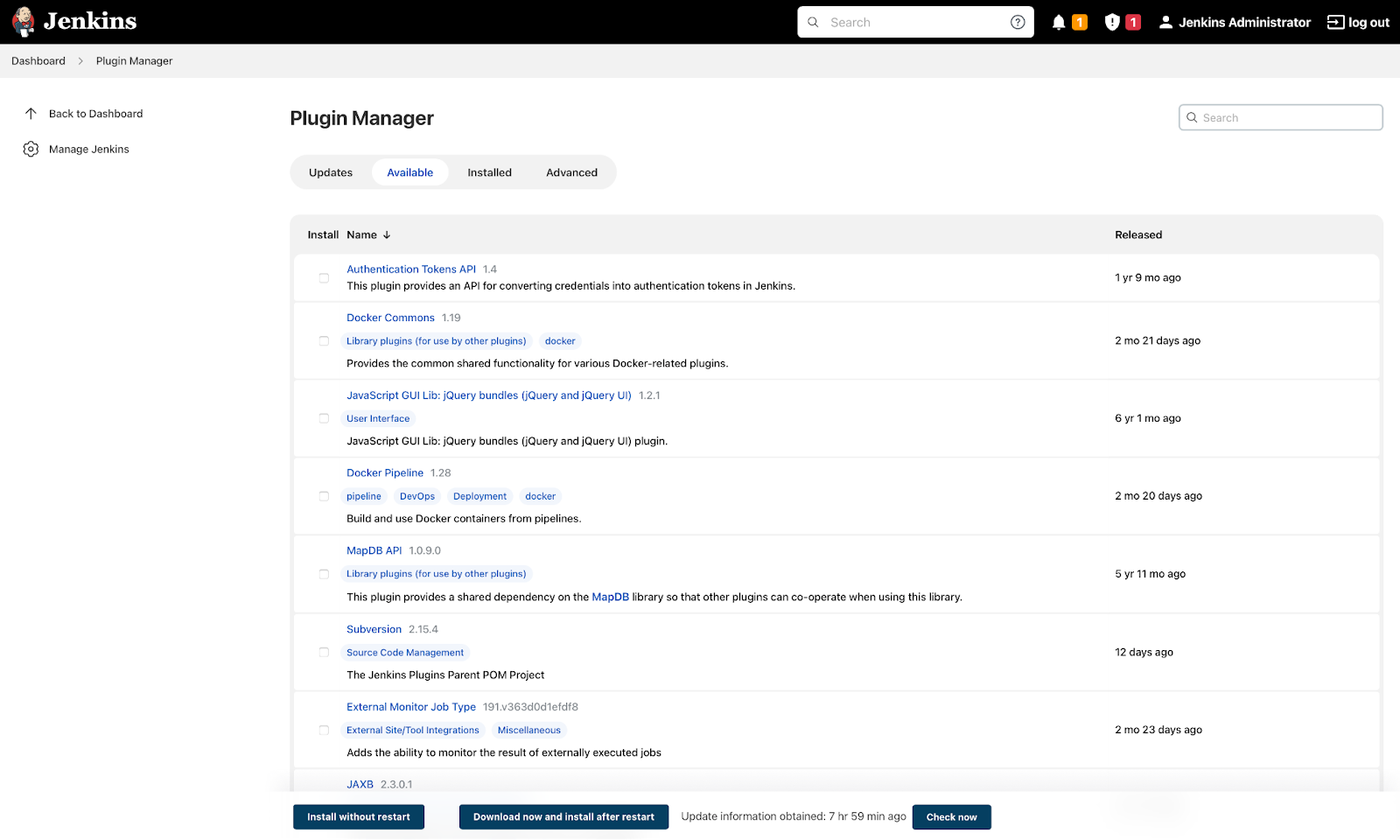Open JavaScript GUI Lib jQuery bundles link
Viewport: 1400px width, 840px height.
tap(489, 395)
